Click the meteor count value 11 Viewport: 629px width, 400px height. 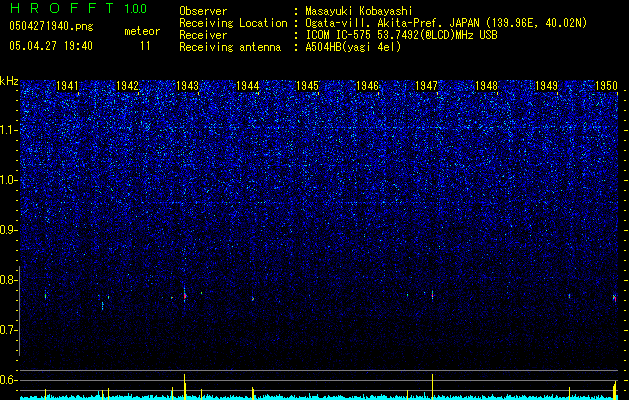tap(145, 46)
